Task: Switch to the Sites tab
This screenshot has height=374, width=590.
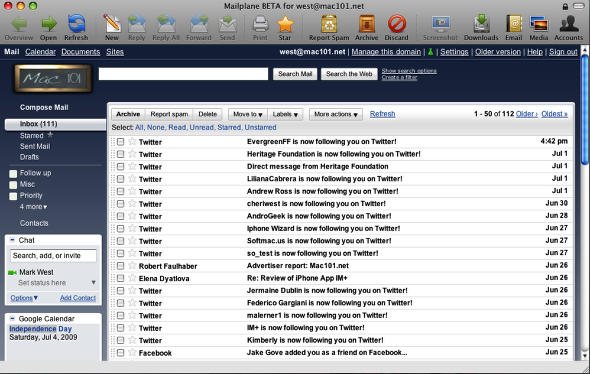Action: point(115,52)
